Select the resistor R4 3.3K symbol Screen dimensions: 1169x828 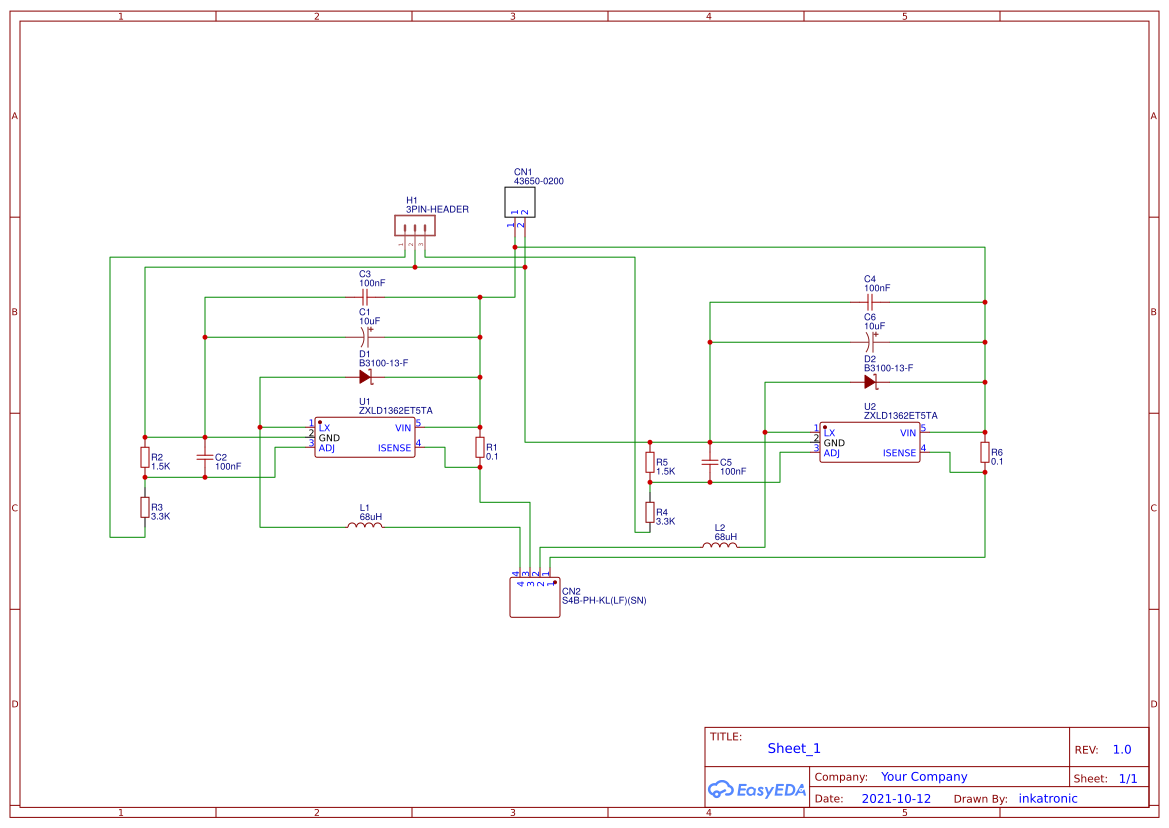point(648,512)
